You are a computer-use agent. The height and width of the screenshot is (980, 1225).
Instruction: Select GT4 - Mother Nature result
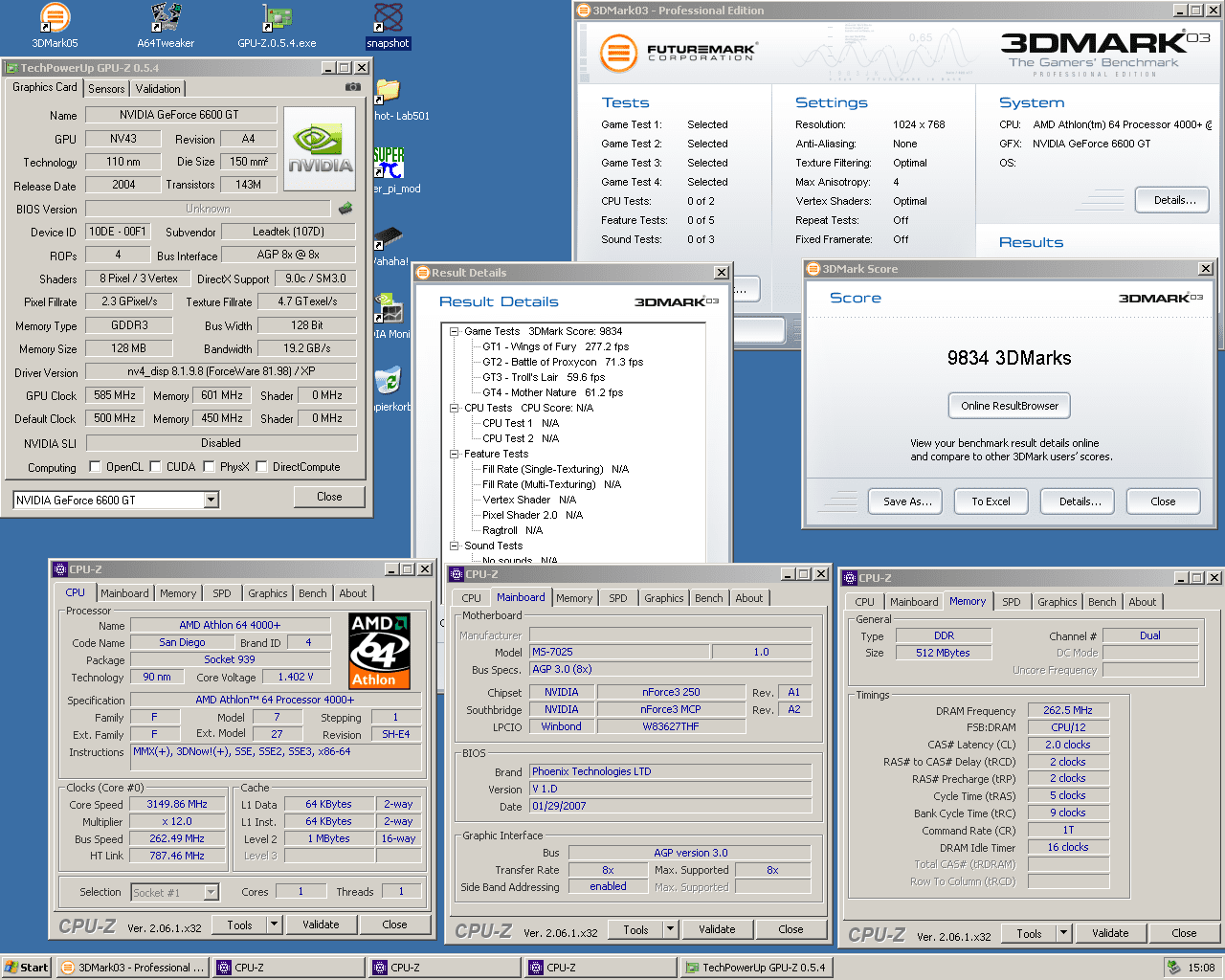552,392
